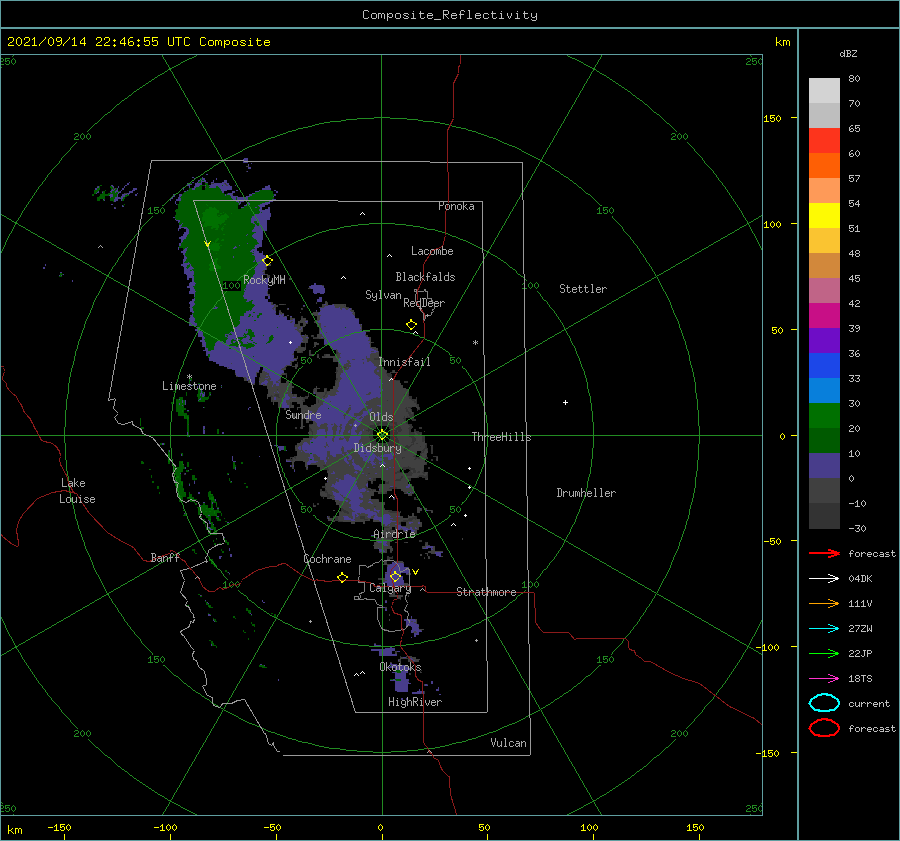Screen dimensions: 900x841
Task: Click the Airdrie city label
Action: (x=394, y=534)
